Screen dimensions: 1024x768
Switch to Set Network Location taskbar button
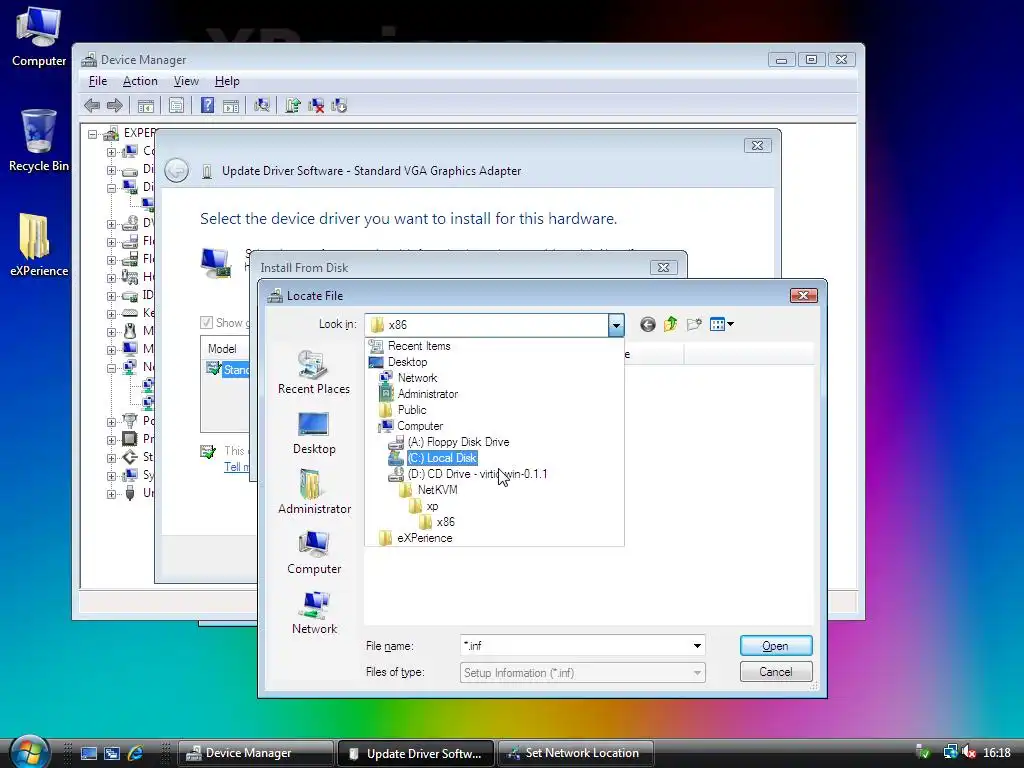576,753
